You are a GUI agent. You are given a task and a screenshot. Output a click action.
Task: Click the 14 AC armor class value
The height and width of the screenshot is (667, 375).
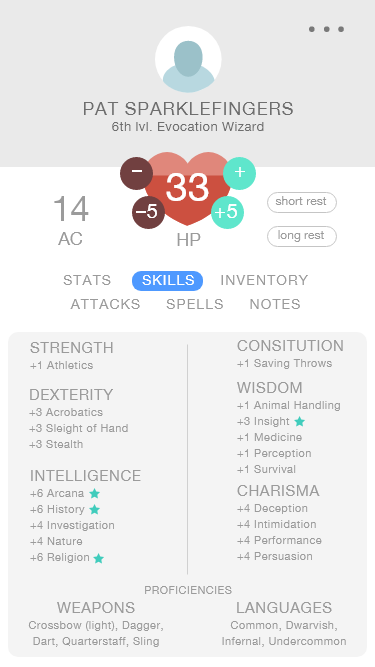coord(71,208)
